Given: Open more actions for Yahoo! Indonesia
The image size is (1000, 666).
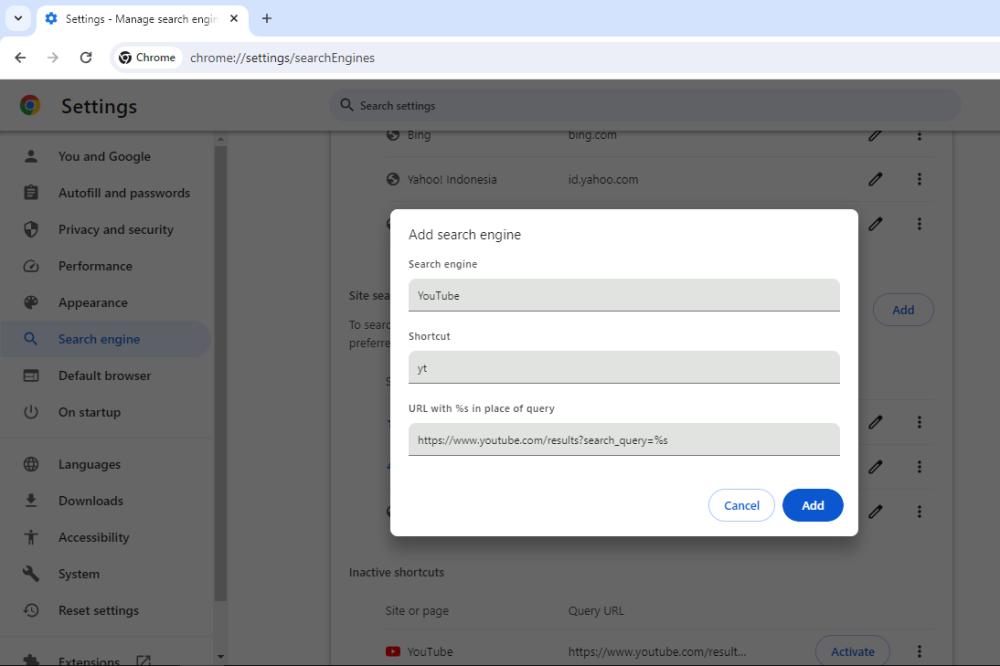Looking at the screenshot, I should point(919,179).
